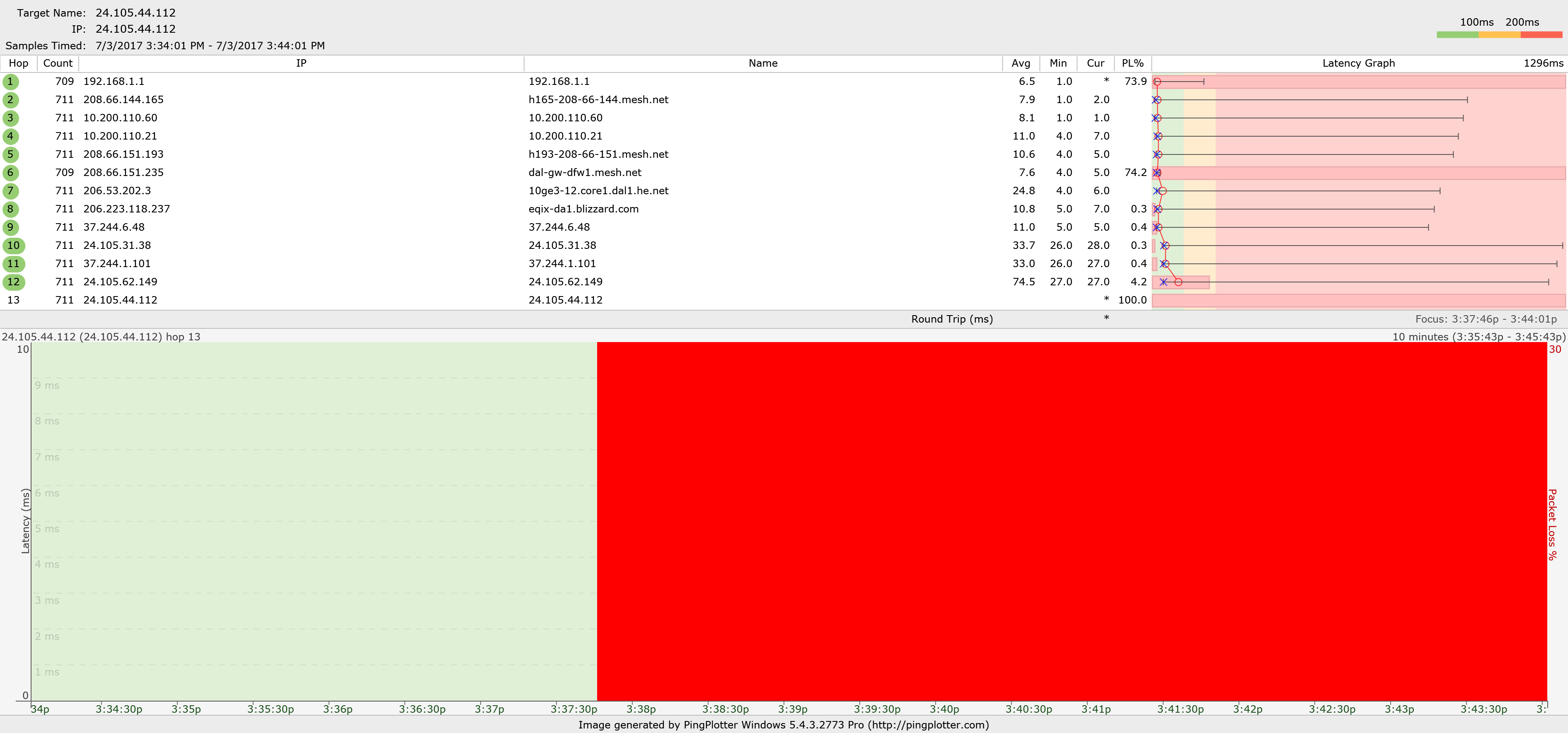Viewport: 1568px width, 733px height.
Task: Click the Packet Loss % axis label
Action: (x=1552, y=524)
